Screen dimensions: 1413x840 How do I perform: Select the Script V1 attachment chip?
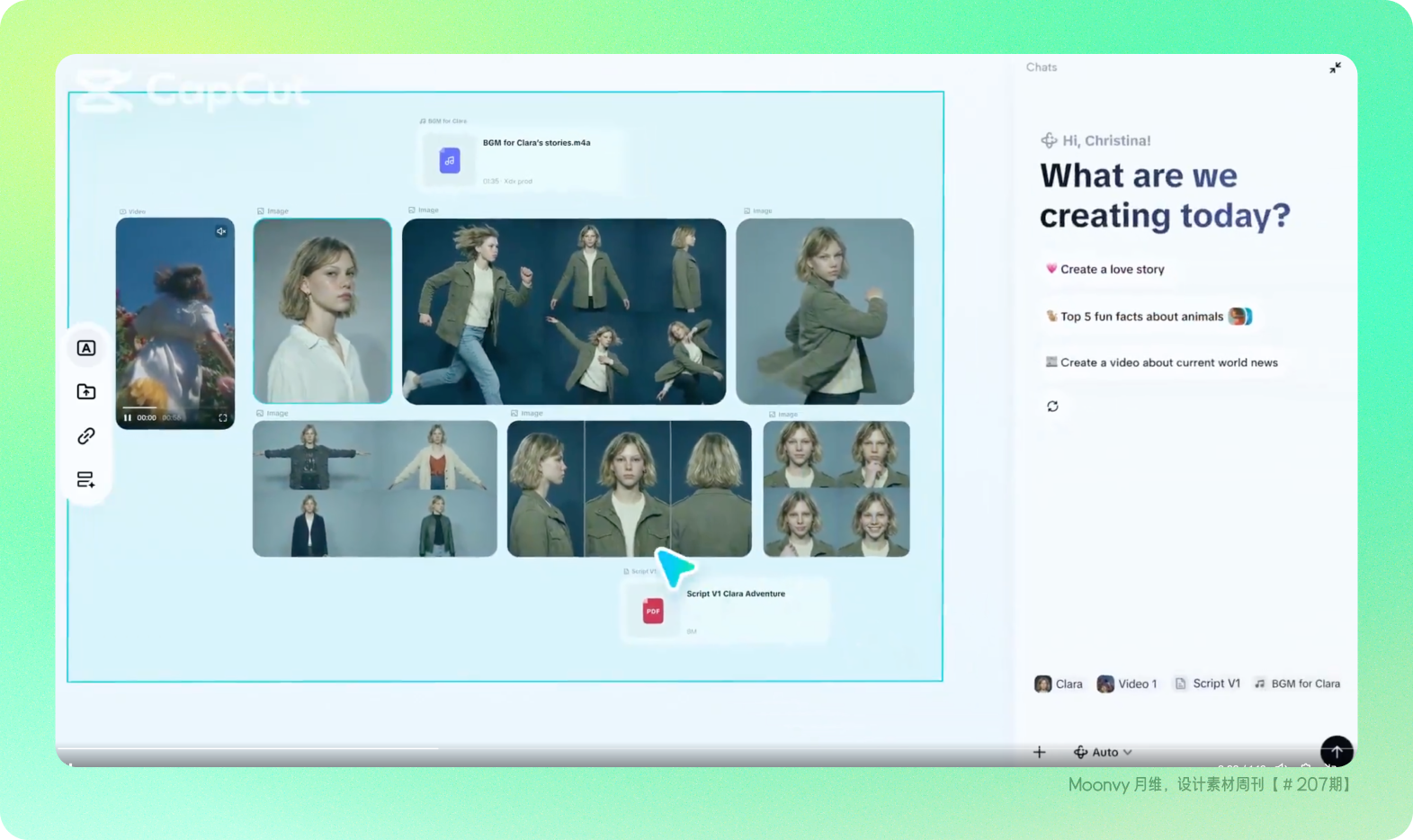(1207, 684)
